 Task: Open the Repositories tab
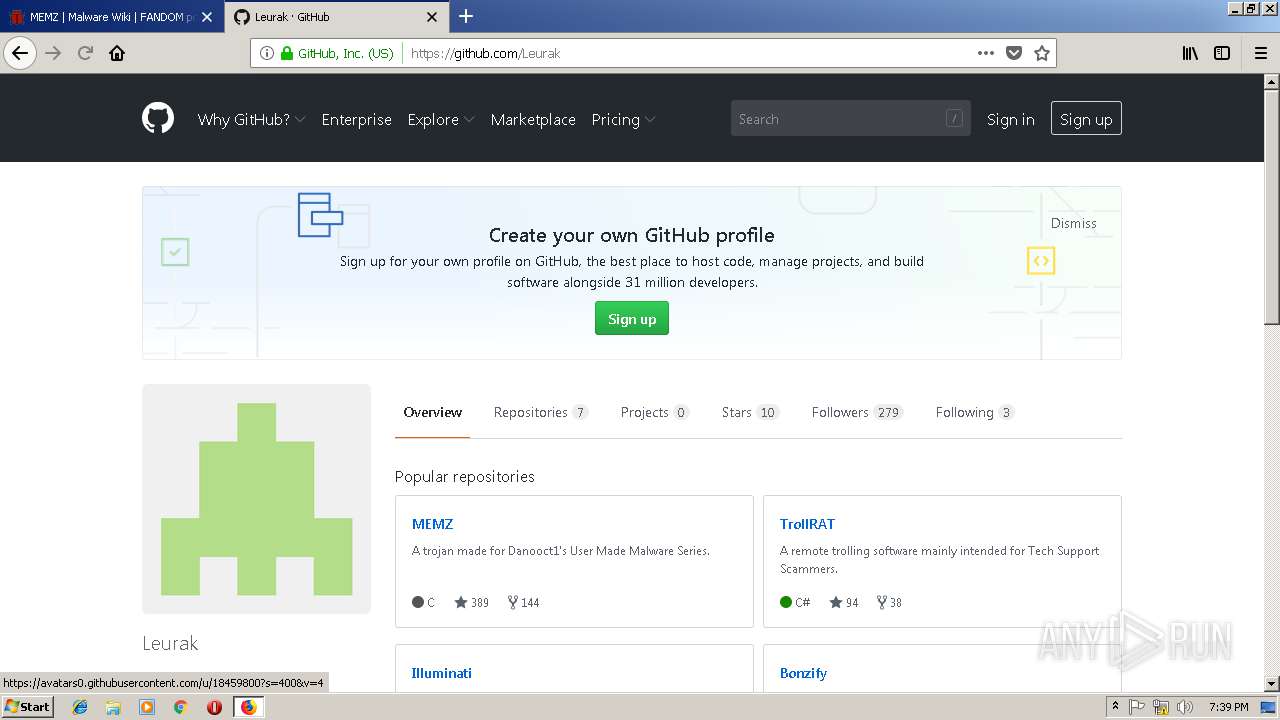click(540, 412)
